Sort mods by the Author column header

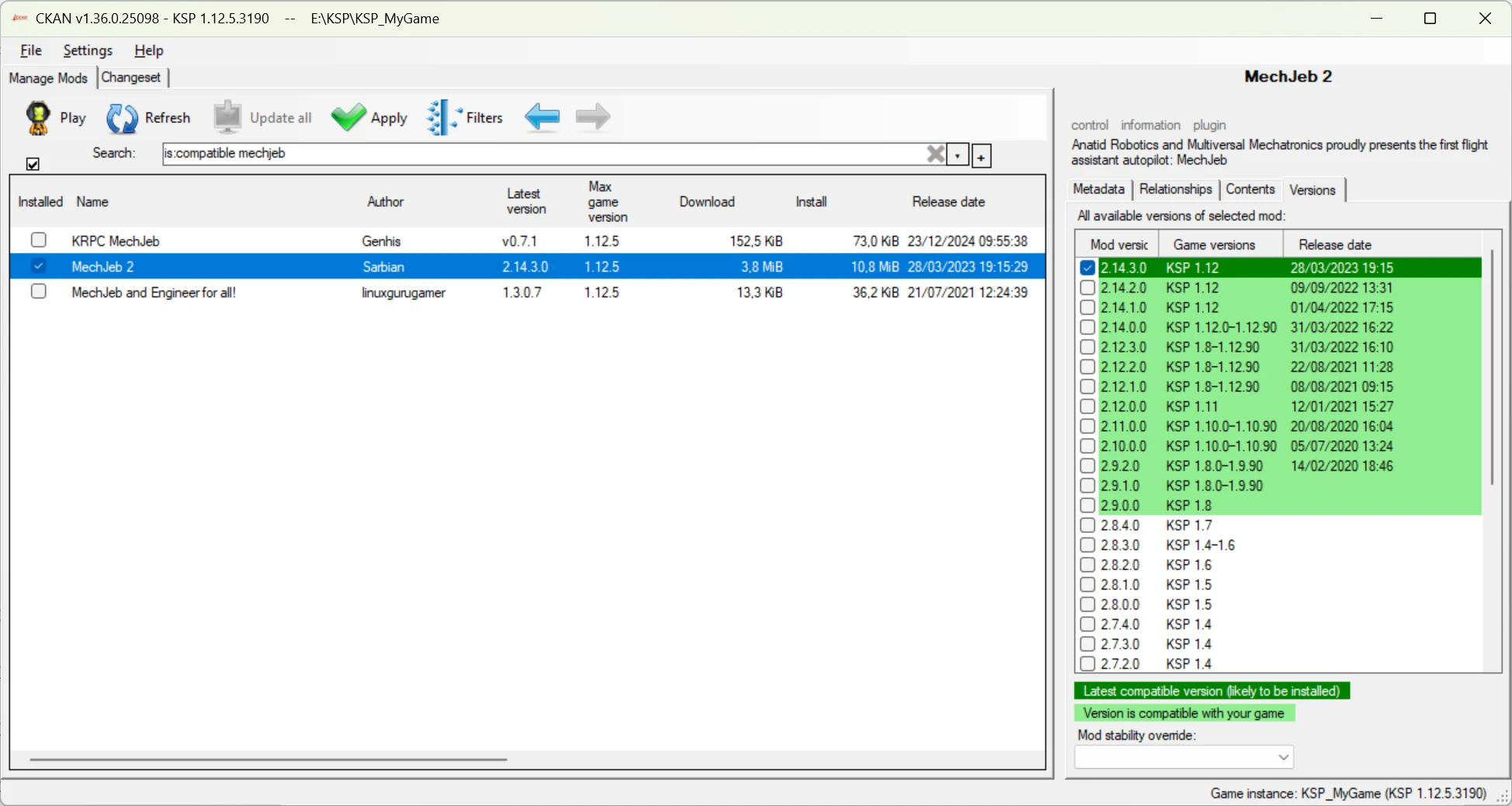click(386, 202)
